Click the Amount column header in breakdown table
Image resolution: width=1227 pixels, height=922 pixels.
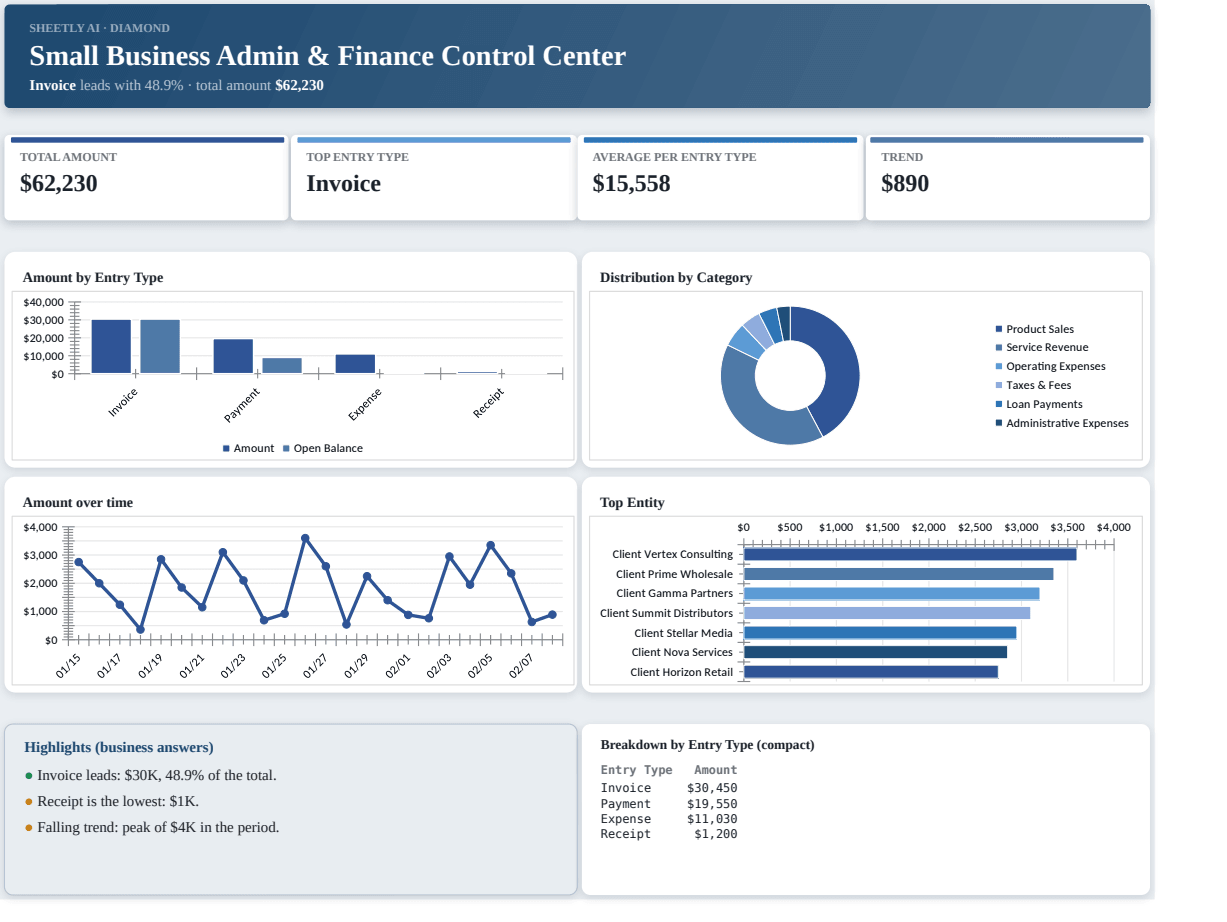point(716,770)
